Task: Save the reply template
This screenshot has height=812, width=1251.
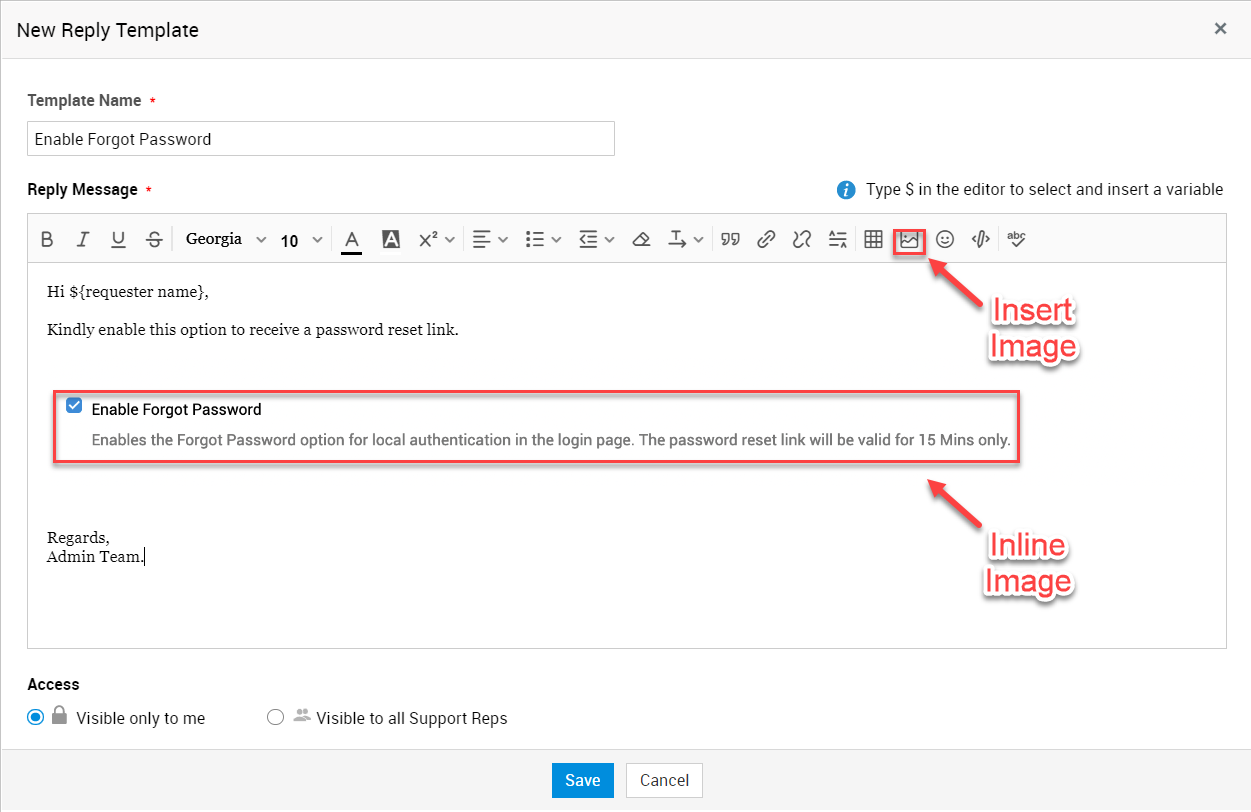Action: 582,780
